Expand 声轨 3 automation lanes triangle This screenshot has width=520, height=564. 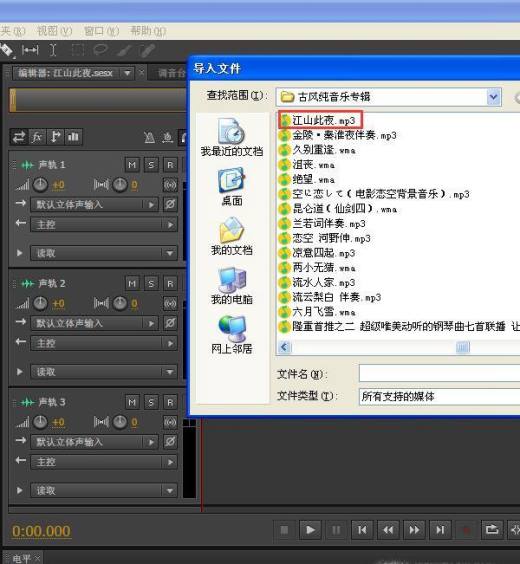20,490
